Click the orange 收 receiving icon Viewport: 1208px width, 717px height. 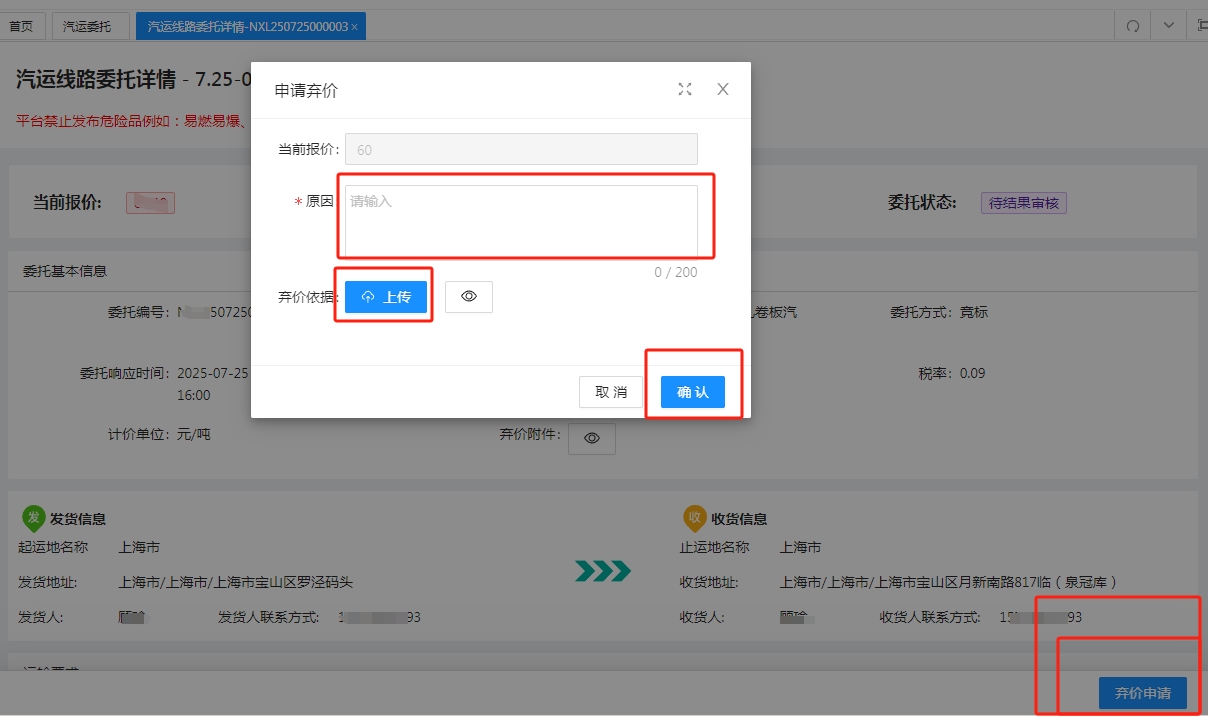[694, 518]
